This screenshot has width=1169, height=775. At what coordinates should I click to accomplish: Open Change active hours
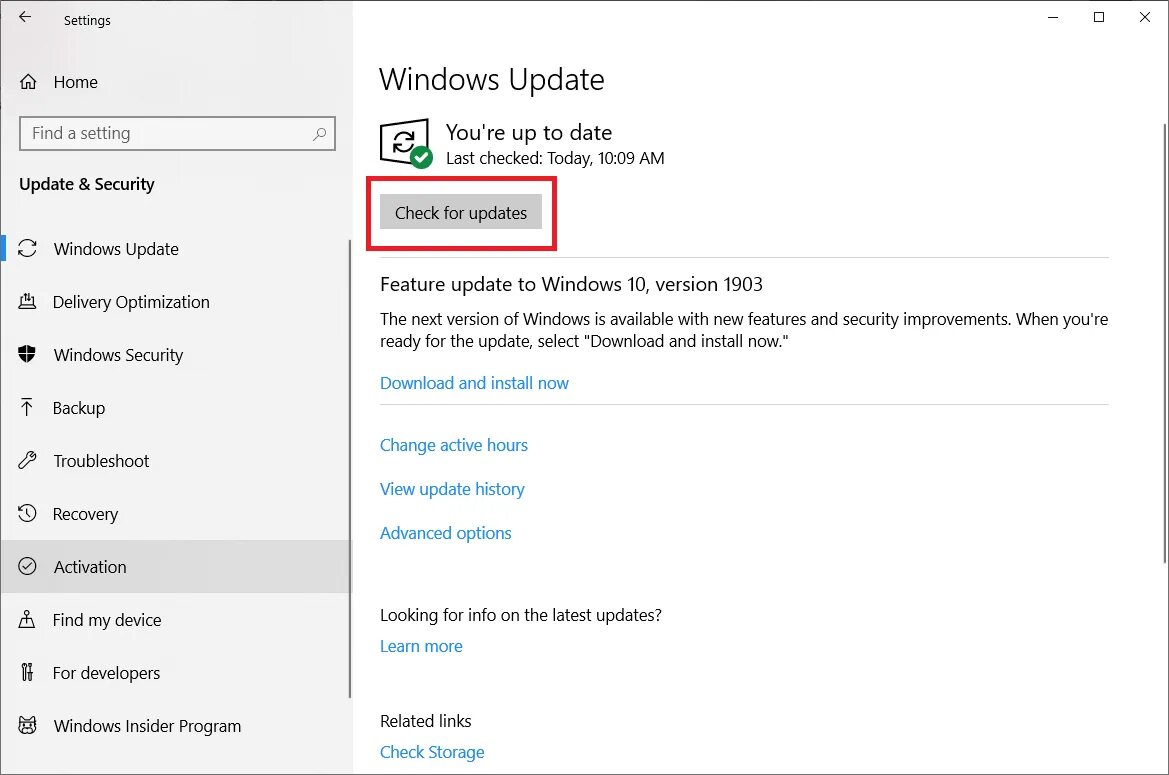click(454, 445)
